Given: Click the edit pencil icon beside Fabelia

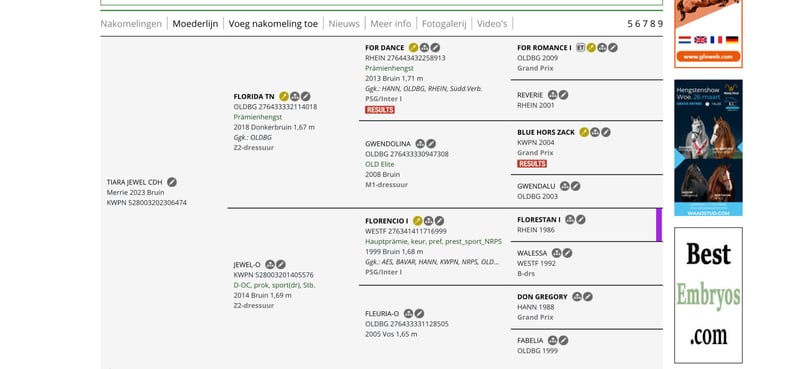Looking at the screenshot, I should click(563, 340).
